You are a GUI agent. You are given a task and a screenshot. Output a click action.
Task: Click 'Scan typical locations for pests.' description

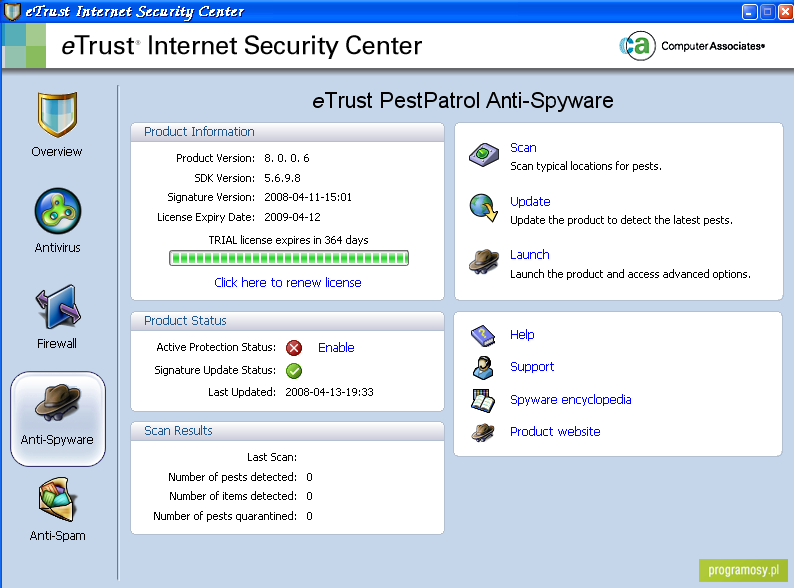point(586,166)
